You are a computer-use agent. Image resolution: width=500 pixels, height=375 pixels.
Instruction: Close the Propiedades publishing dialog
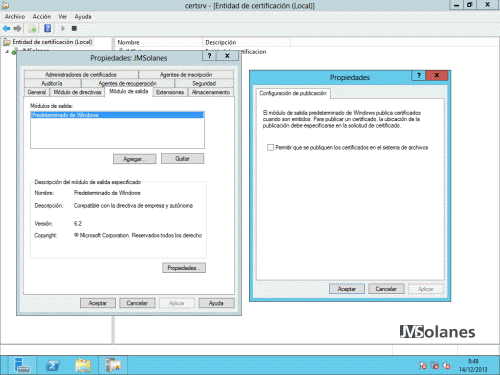436,75
